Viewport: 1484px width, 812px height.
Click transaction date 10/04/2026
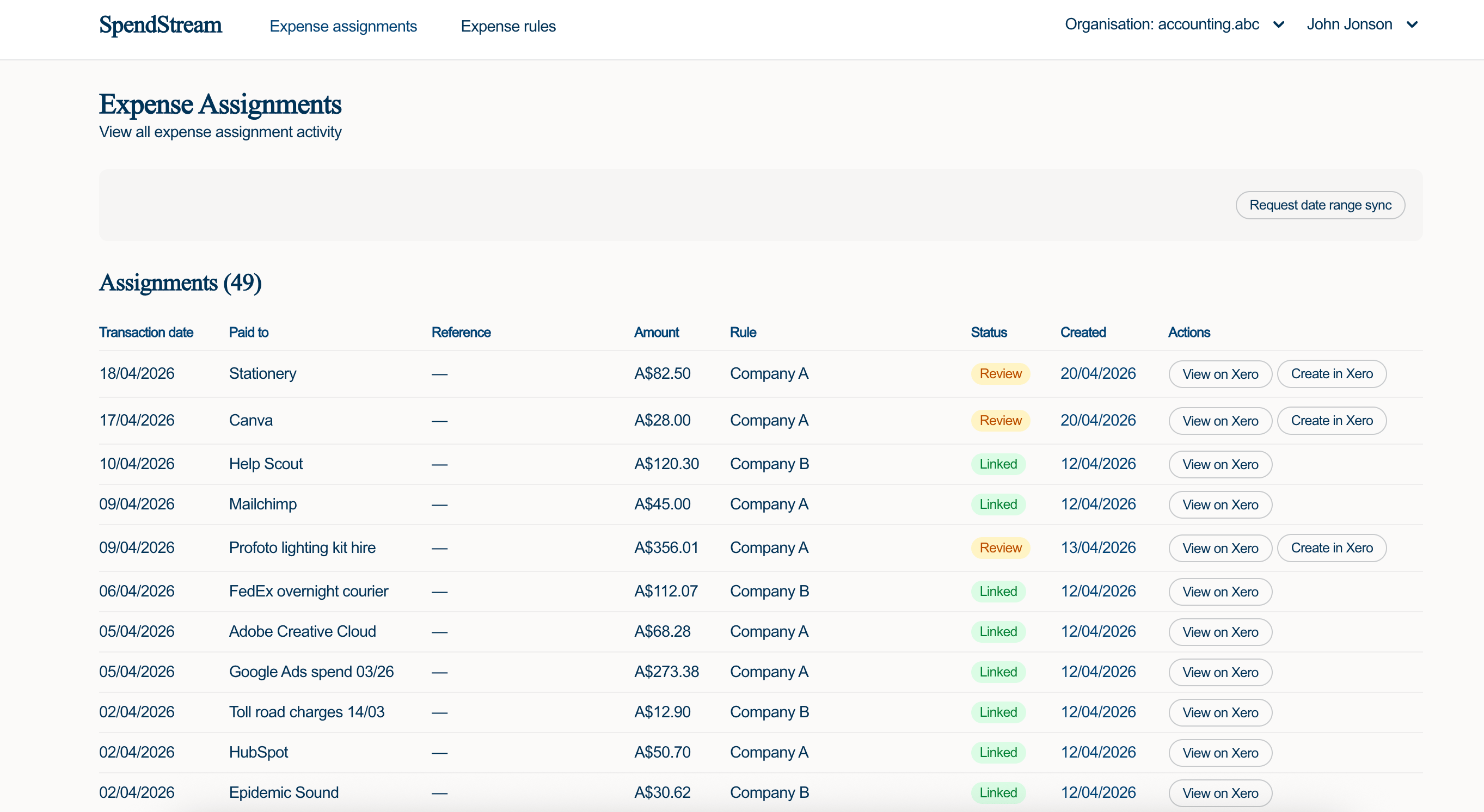(137, 464)
